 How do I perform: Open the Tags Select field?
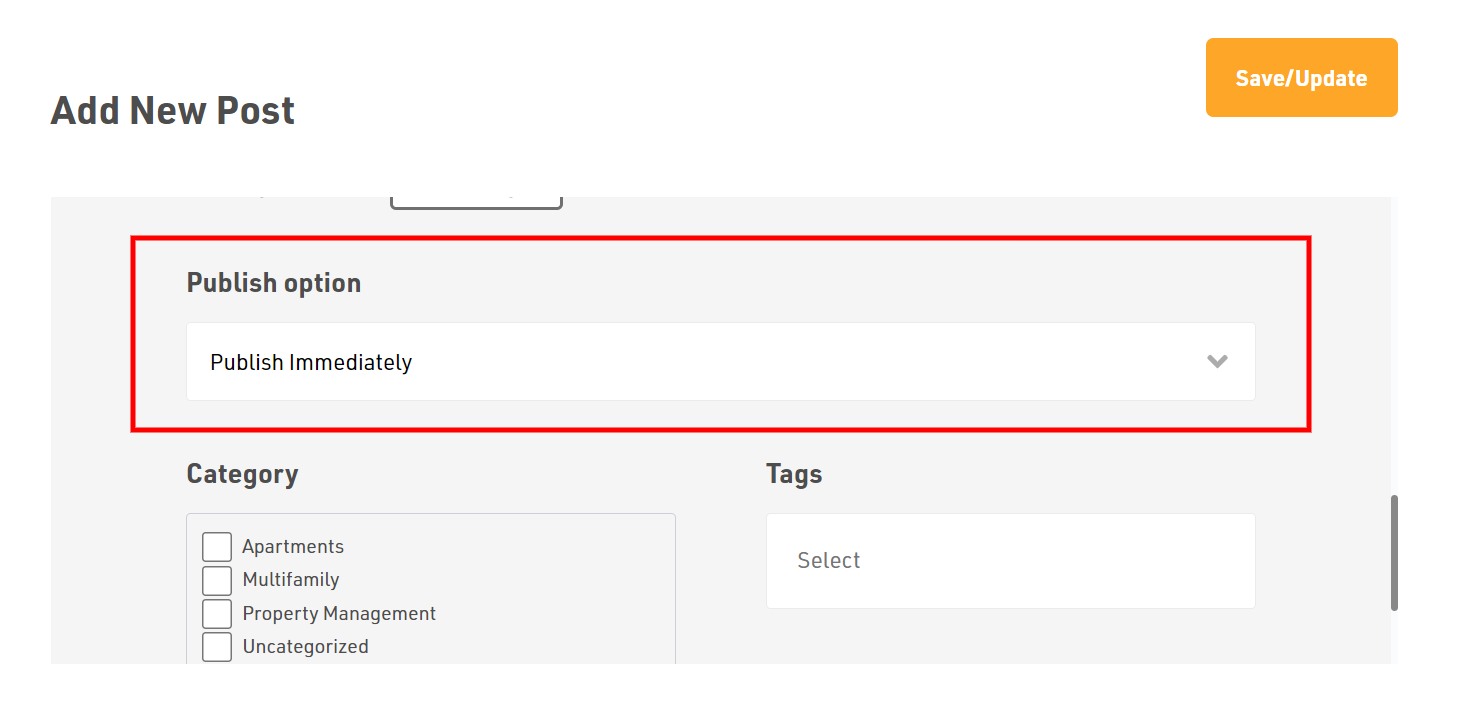(x=1010, y=561)
